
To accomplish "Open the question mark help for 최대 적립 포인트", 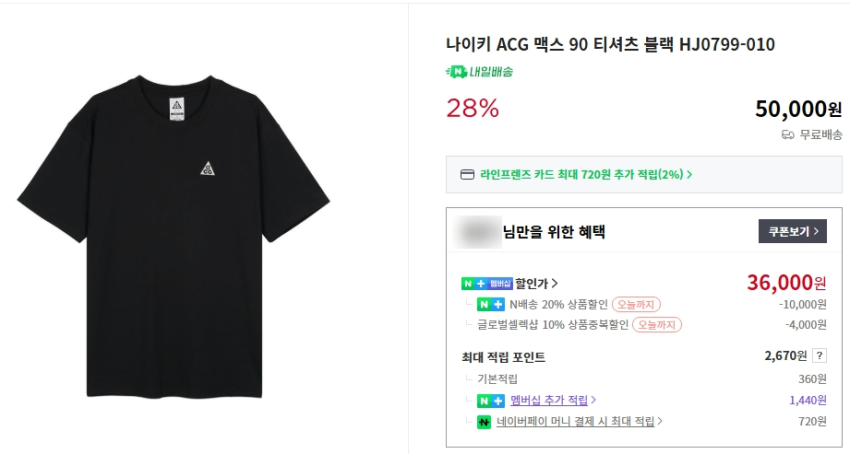I will point(820,356).
